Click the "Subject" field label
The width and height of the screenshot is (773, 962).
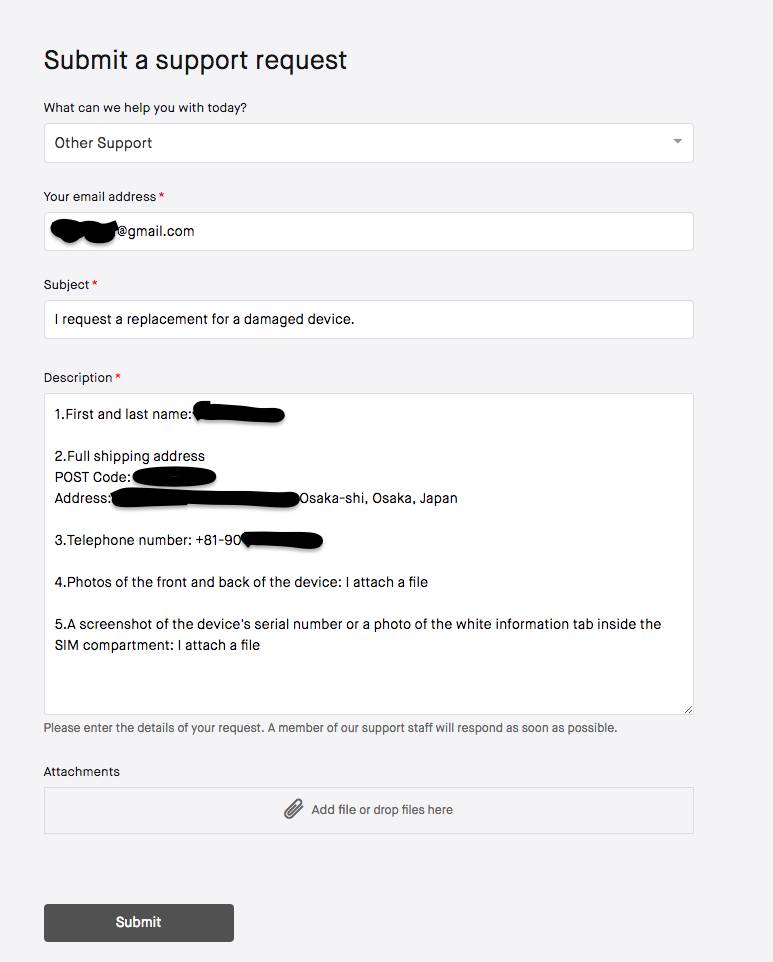coord(67,285)
